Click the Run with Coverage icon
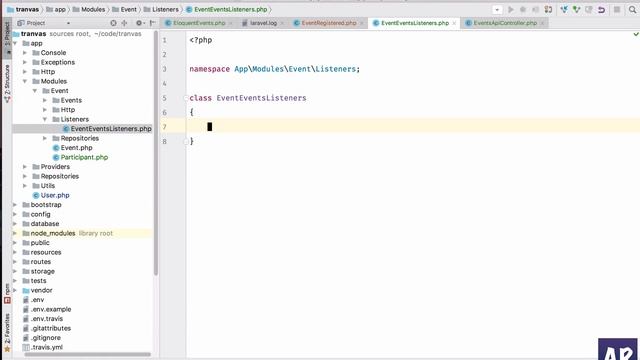This screenshot has height=360, width=640. point(535,9)
